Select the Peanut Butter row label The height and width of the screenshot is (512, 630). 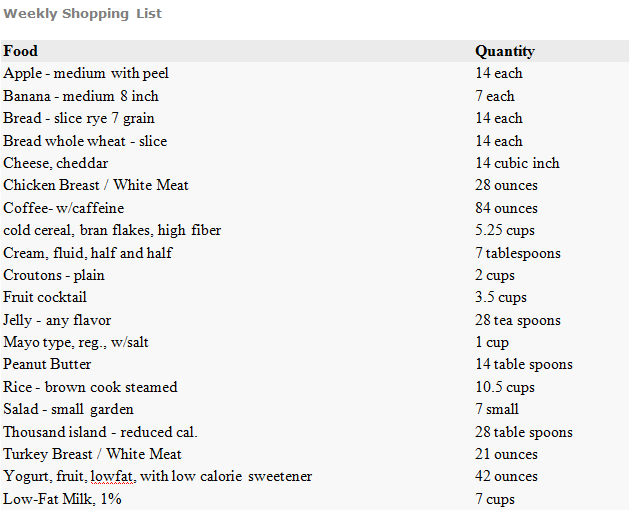47,364
